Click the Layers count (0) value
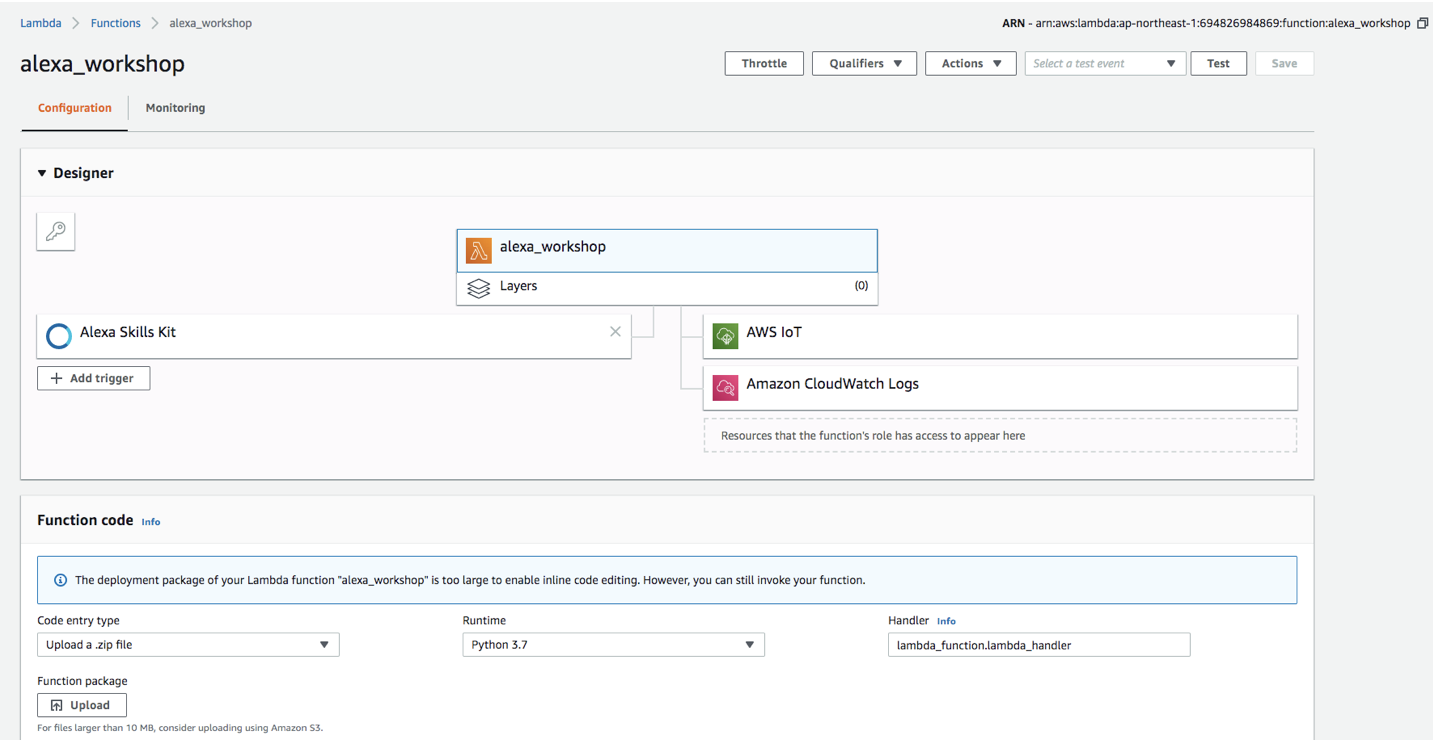The height and width of the screenshot is (740, 1433). point(861,286)
